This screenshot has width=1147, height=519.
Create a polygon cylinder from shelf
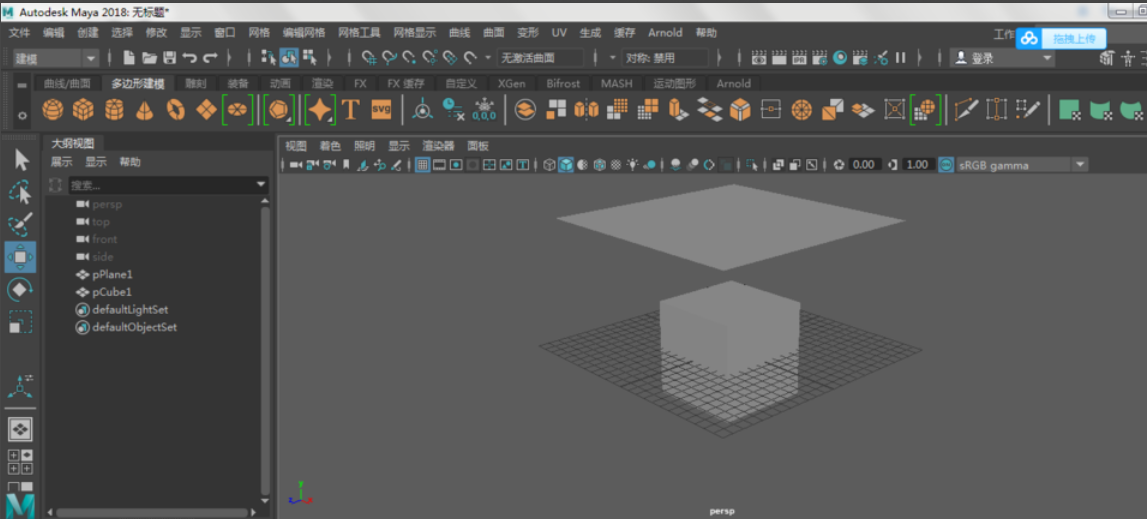(x=113, y=110)
